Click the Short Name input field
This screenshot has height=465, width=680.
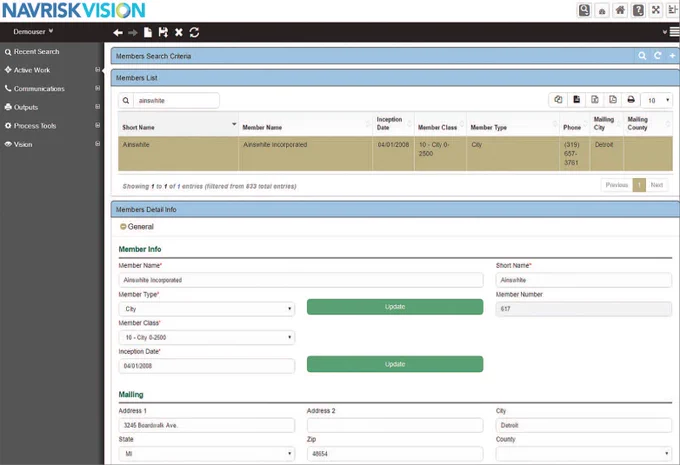point(584,280)
